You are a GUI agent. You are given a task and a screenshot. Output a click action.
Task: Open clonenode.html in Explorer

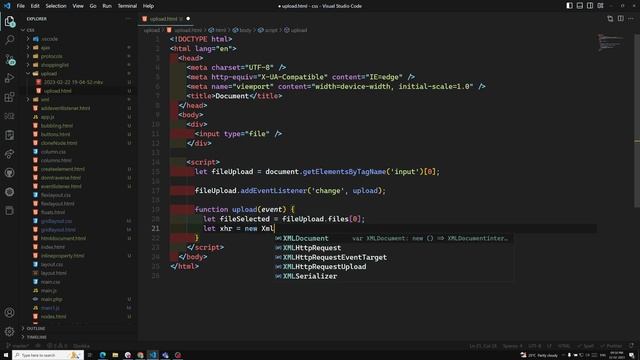(78, 143)
